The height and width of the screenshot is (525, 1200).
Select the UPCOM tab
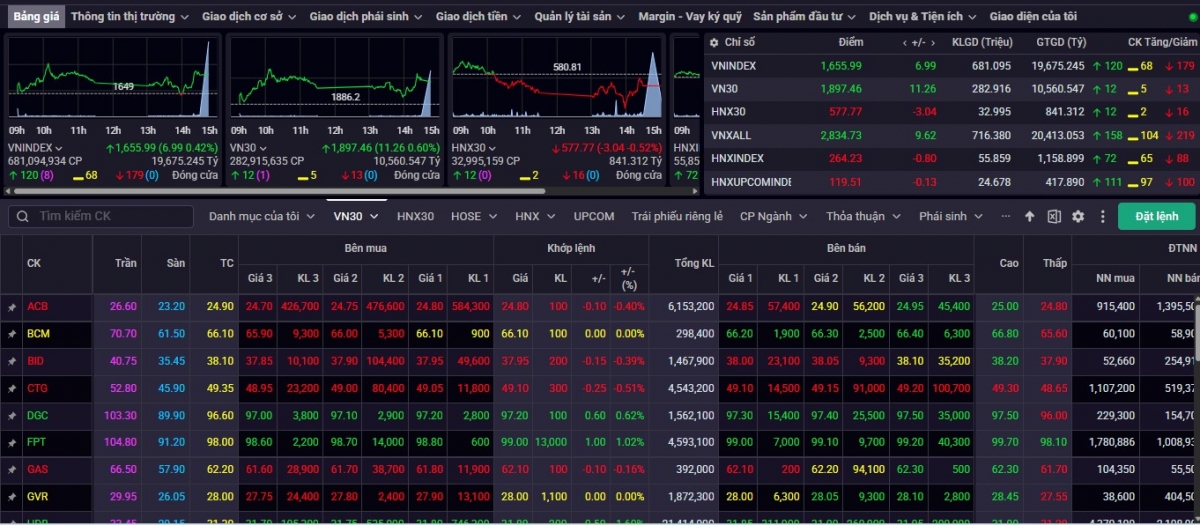[594, 216]
